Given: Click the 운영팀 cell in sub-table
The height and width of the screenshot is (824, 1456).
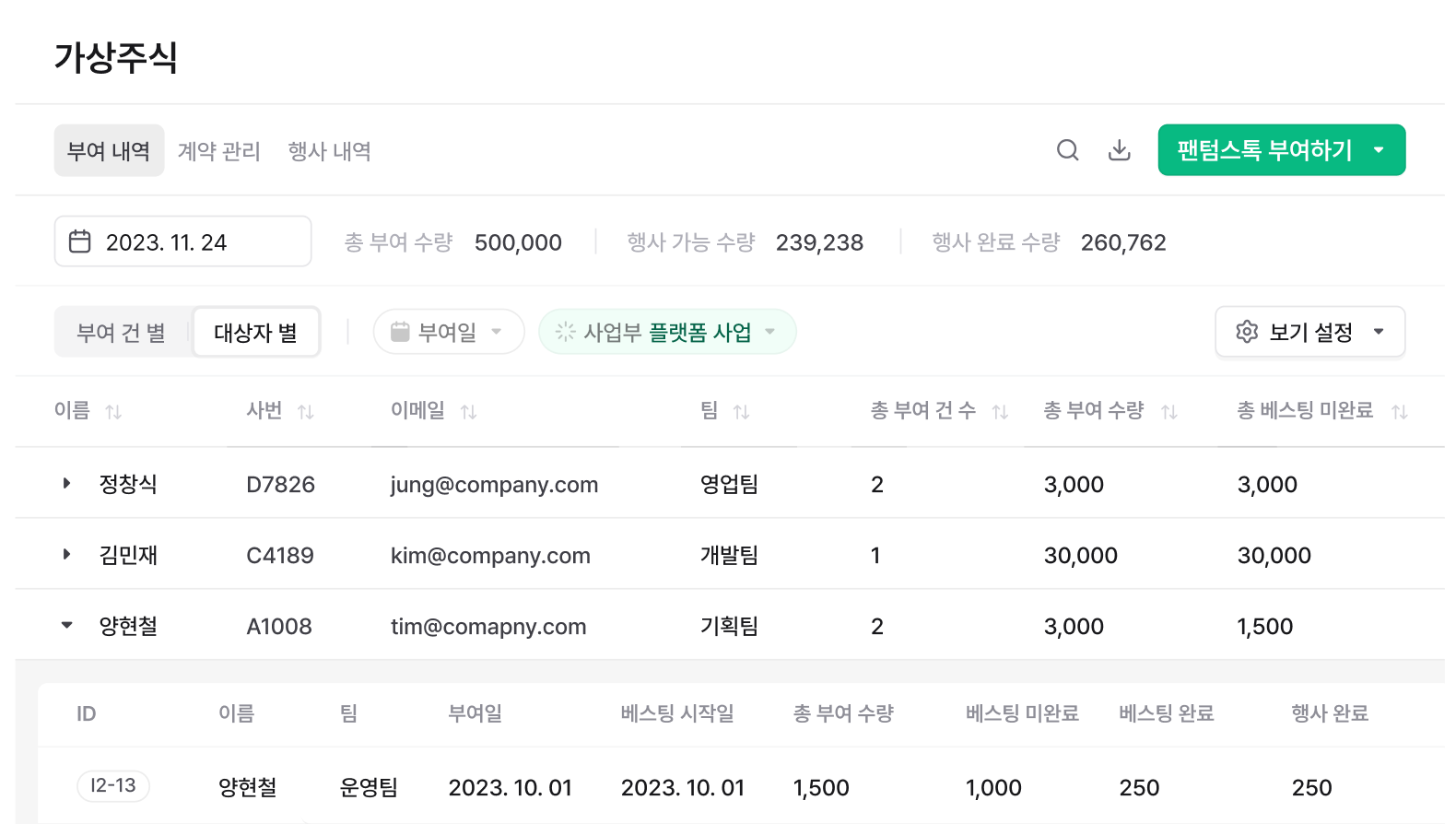Looking at the screenshot, I should coord(369,787).
